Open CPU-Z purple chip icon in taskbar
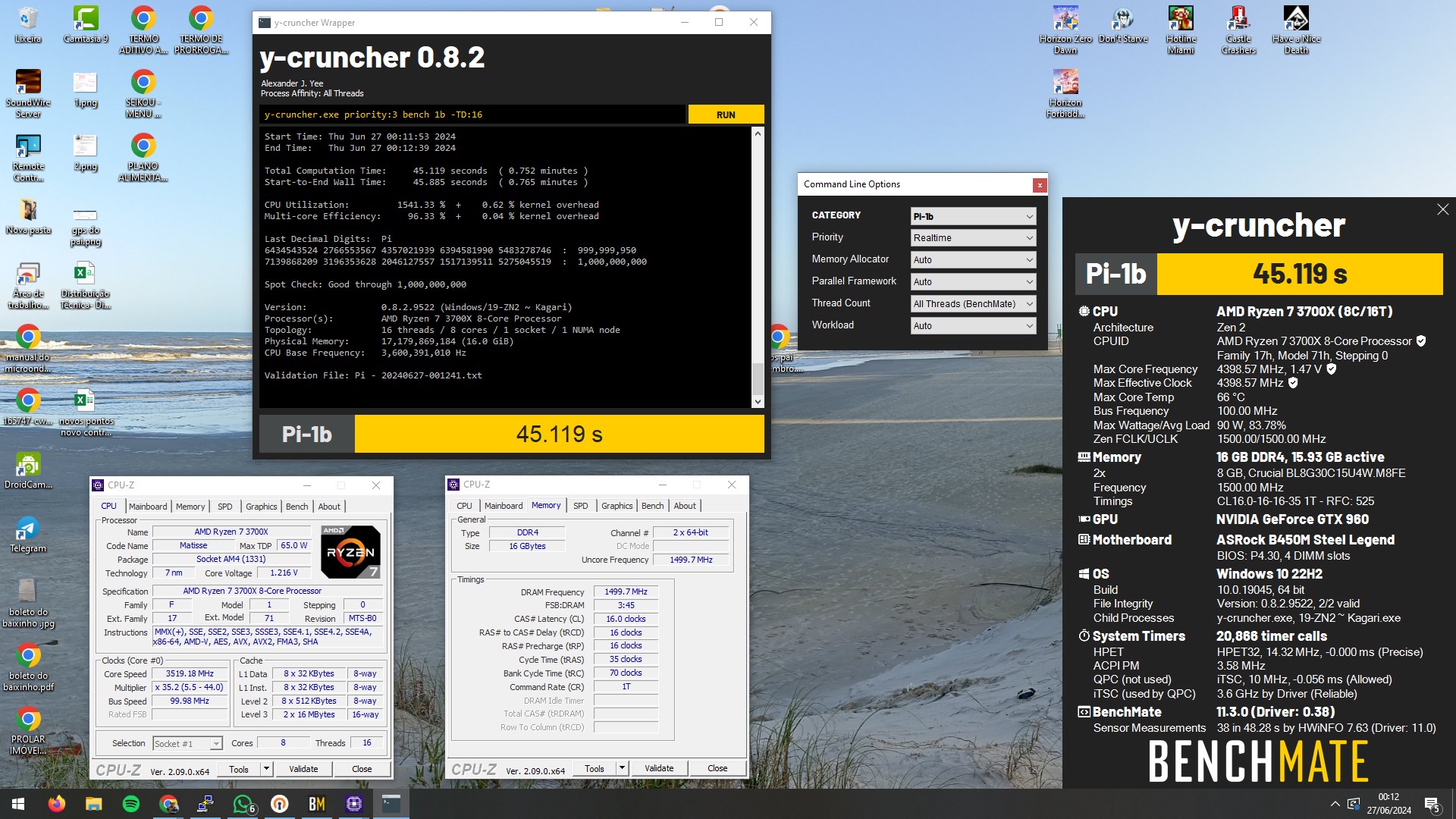 click(354, 804)
